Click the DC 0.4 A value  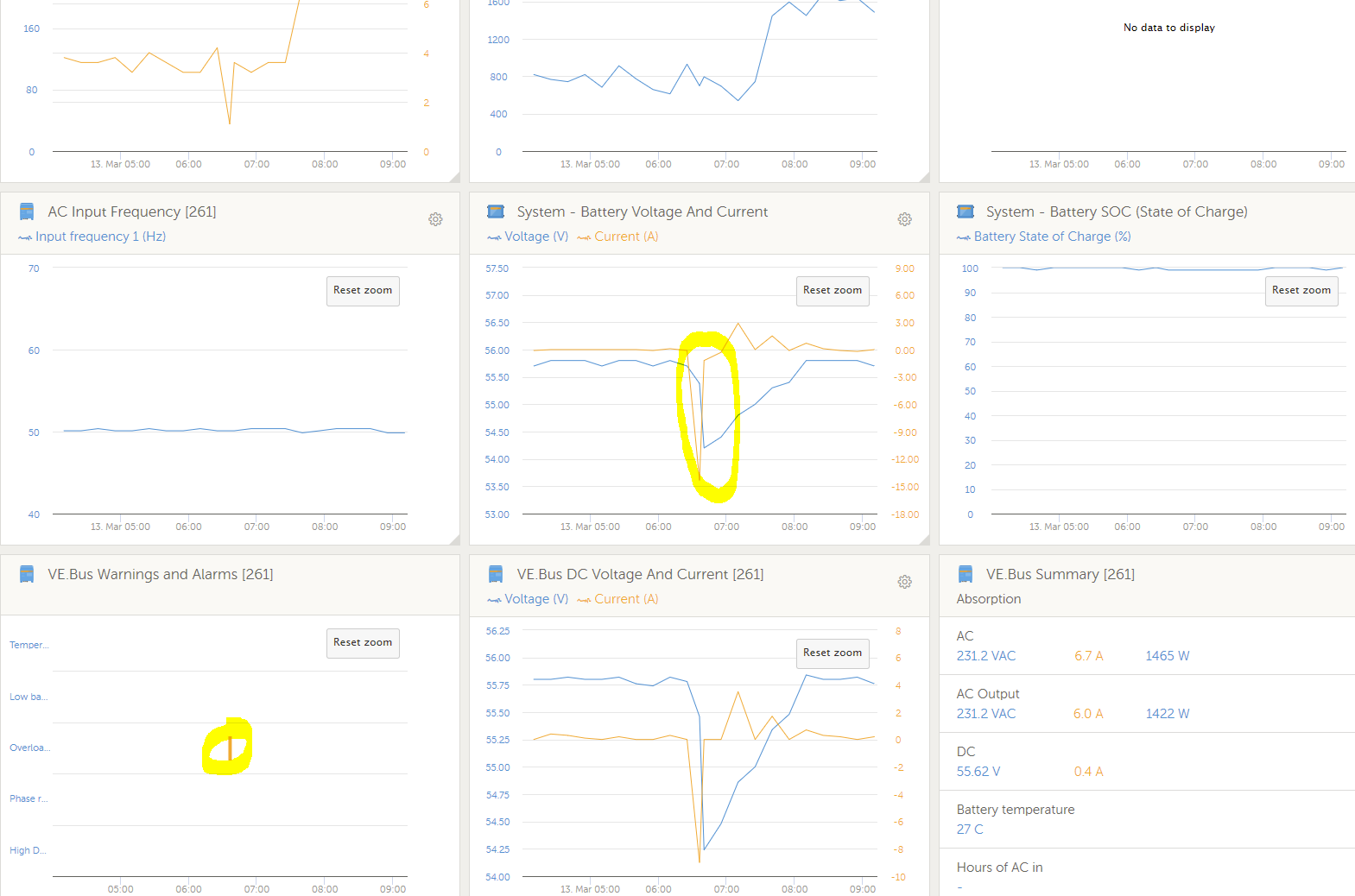pos(1089,772)
